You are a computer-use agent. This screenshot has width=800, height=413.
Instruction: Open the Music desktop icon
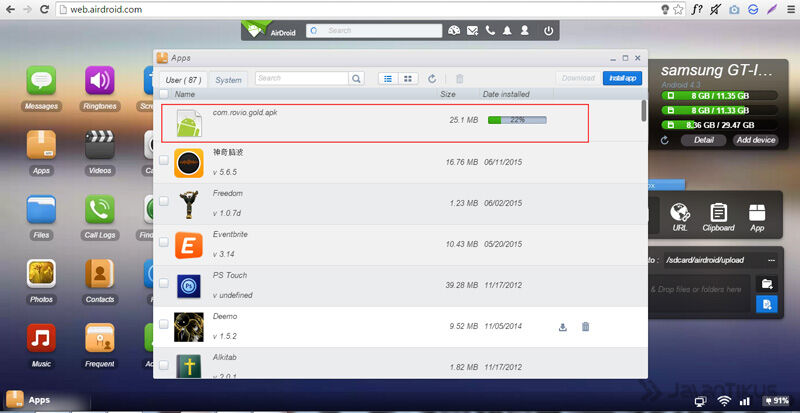coord(41,338)
